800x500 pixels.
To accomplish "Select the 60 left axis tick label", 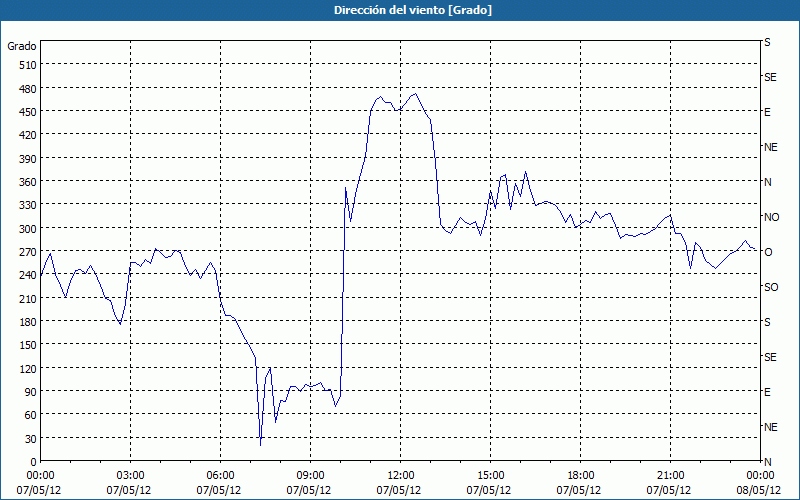I will click(x=31, y=415).
